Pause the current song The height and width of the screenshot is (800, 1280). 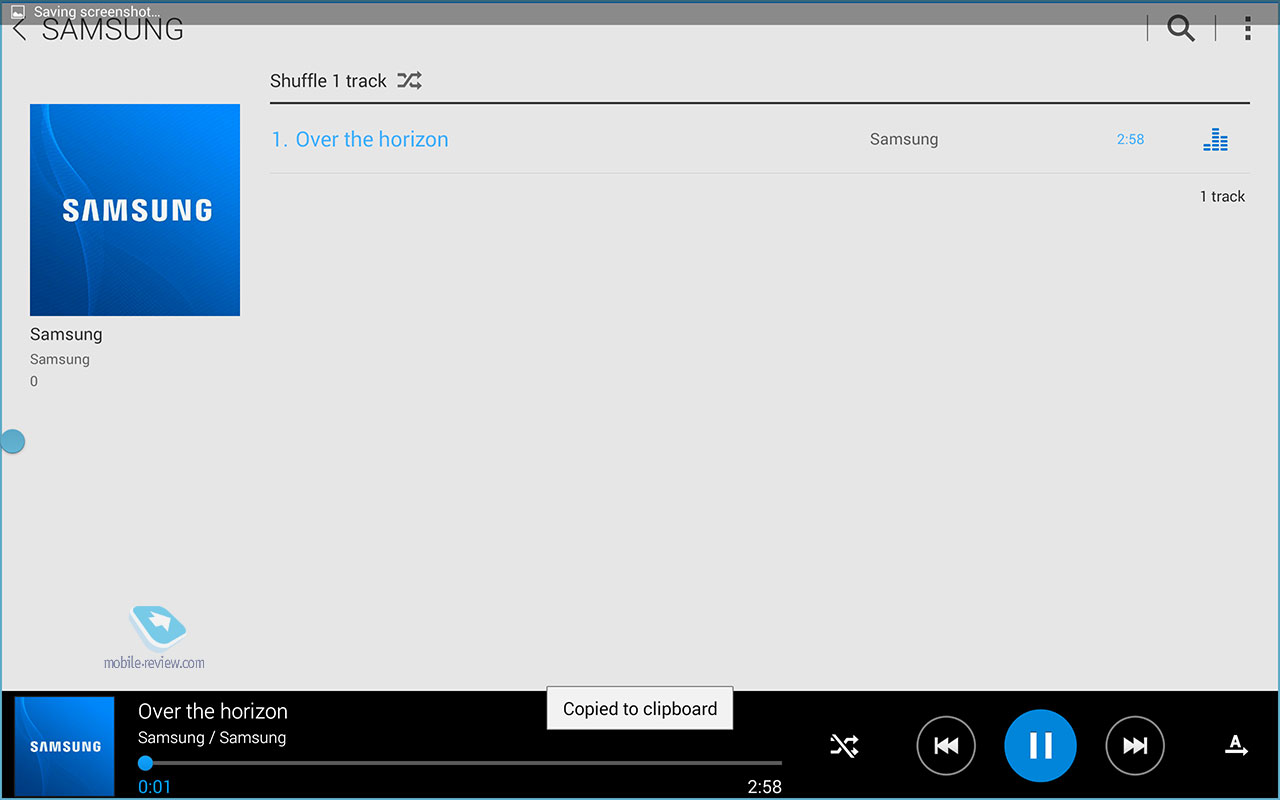coord(1040,745)
